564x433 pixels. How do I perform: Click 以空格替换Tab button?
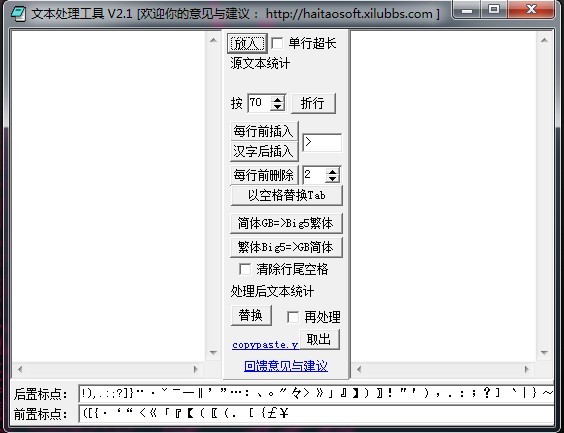(286, 196)
